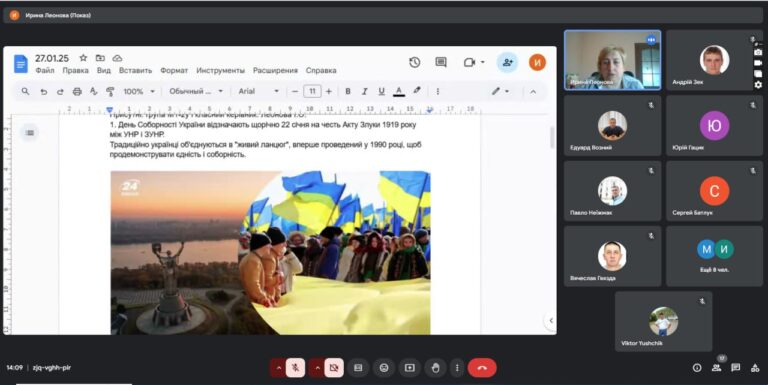The height and width of the screenshot is (385, 768).
Task: Open the Расширения menu
Action: pos(275,71)
